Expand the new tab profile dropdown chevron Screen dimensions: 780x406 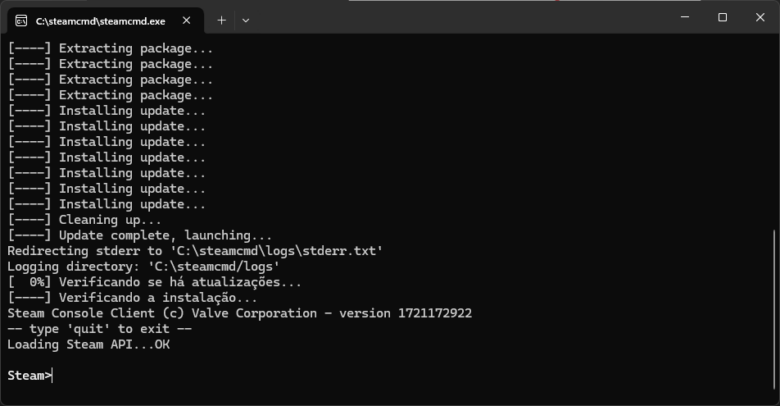tap(245, 20)
